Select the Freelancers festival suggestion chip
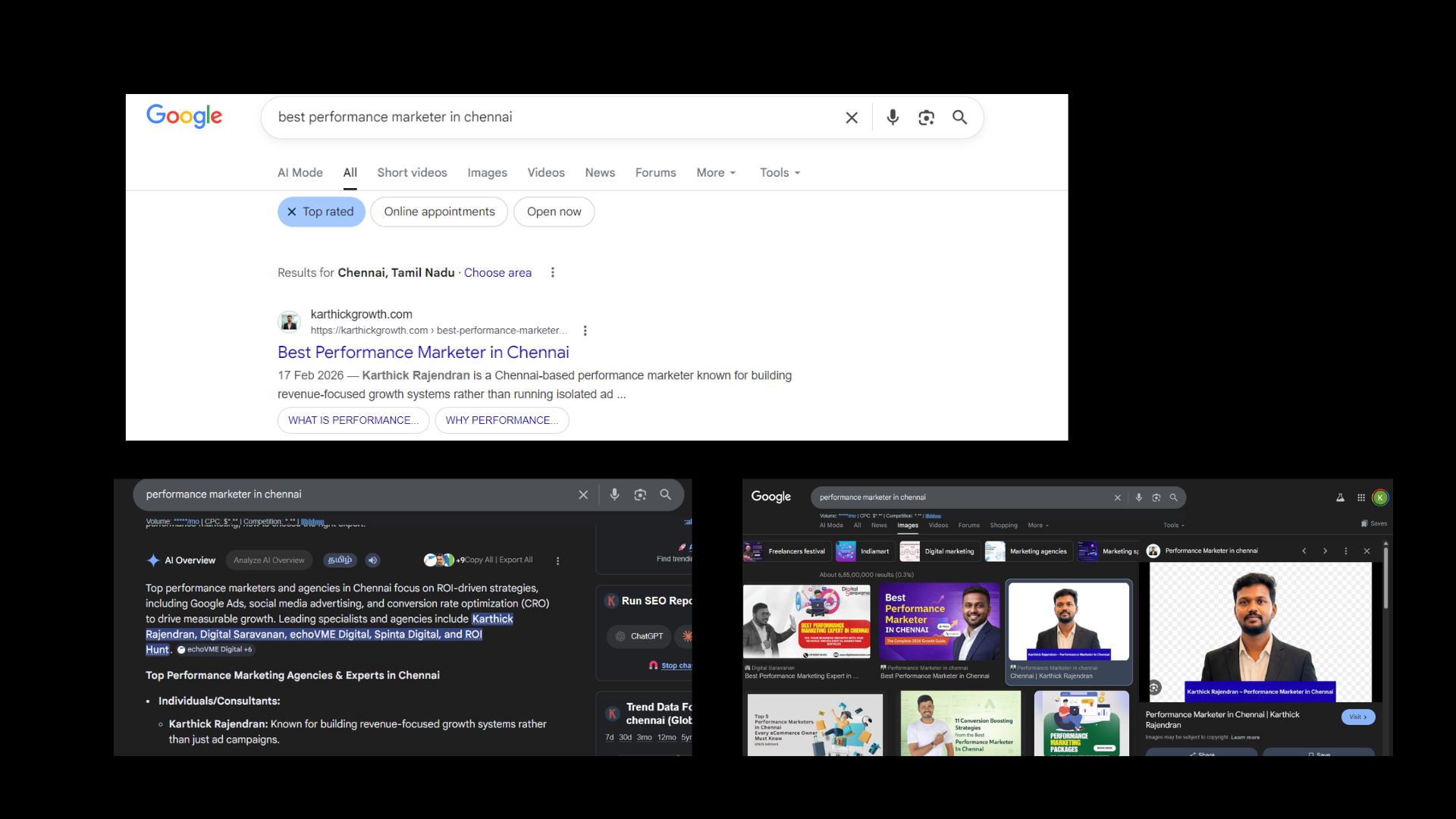 pos(786,551)
